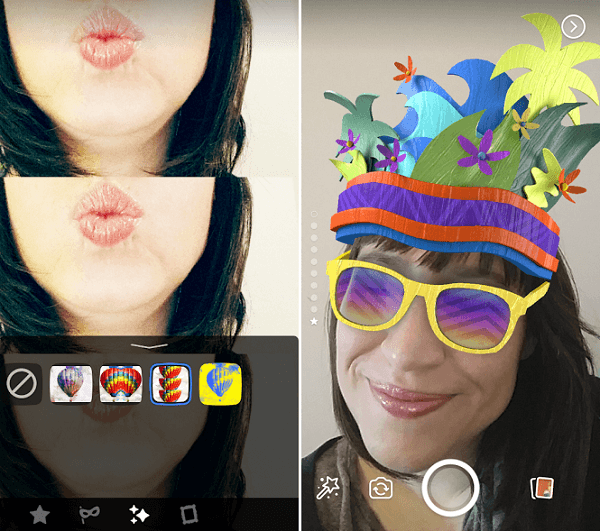The image size is (600, 531).
Task: Open the frames tab
Action: [x=189, y=515]
